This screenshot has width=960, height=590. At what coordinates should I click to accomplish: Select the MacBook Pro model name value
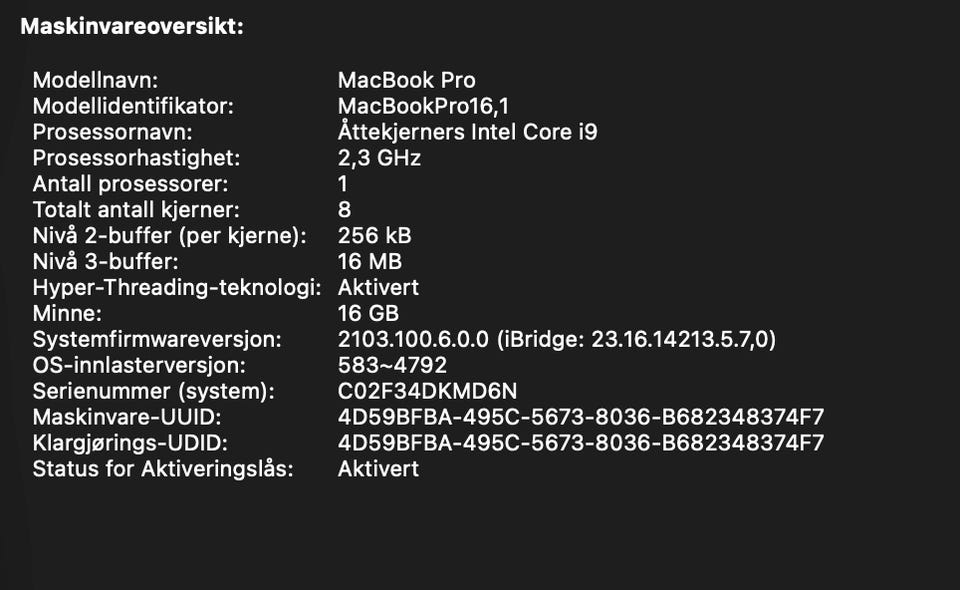[406, 80]
